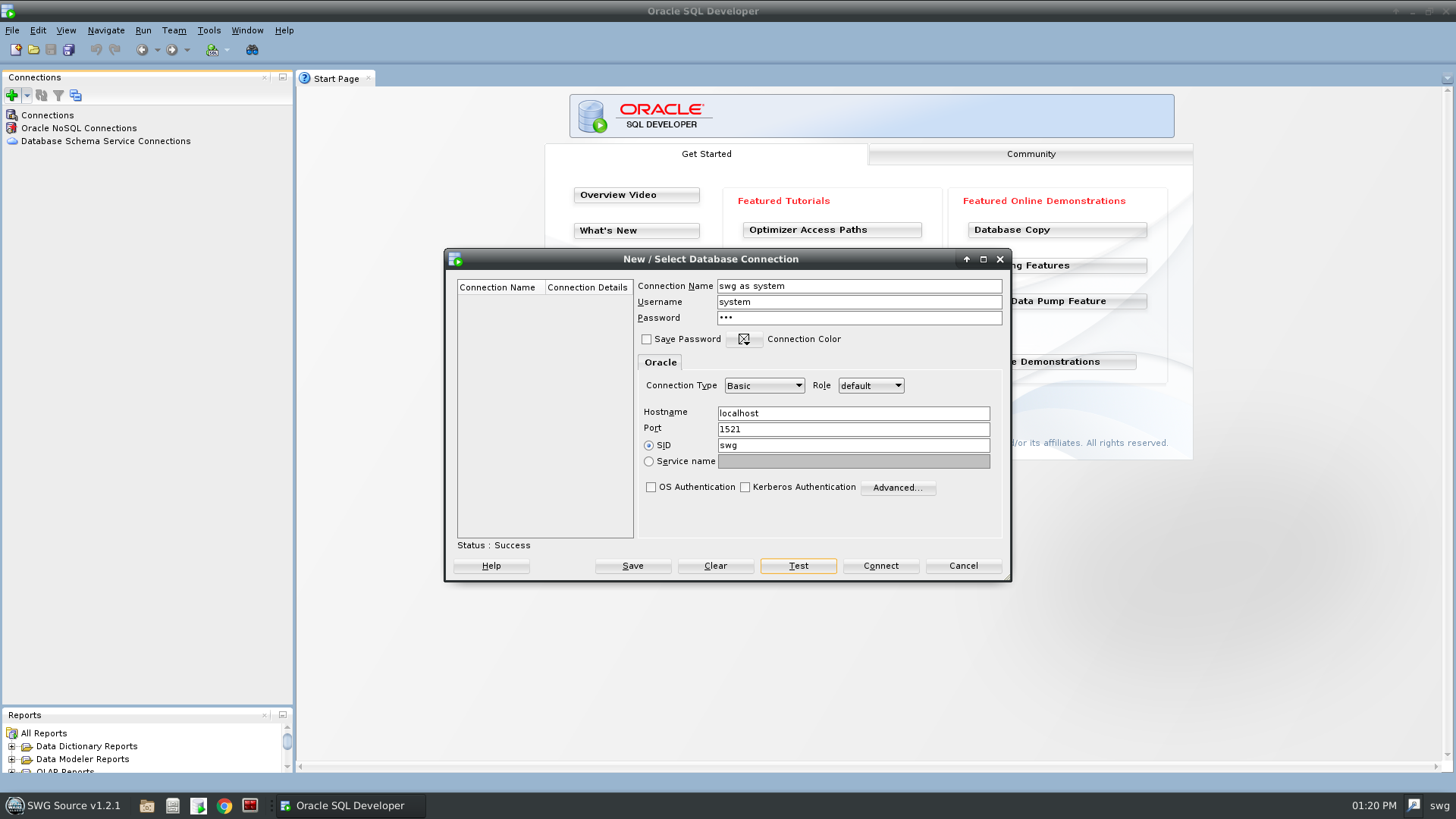This screenshot has width=1456, height=819.
Task: Check the Kerberos Authentication checkbox
Action: pos(745,488)
